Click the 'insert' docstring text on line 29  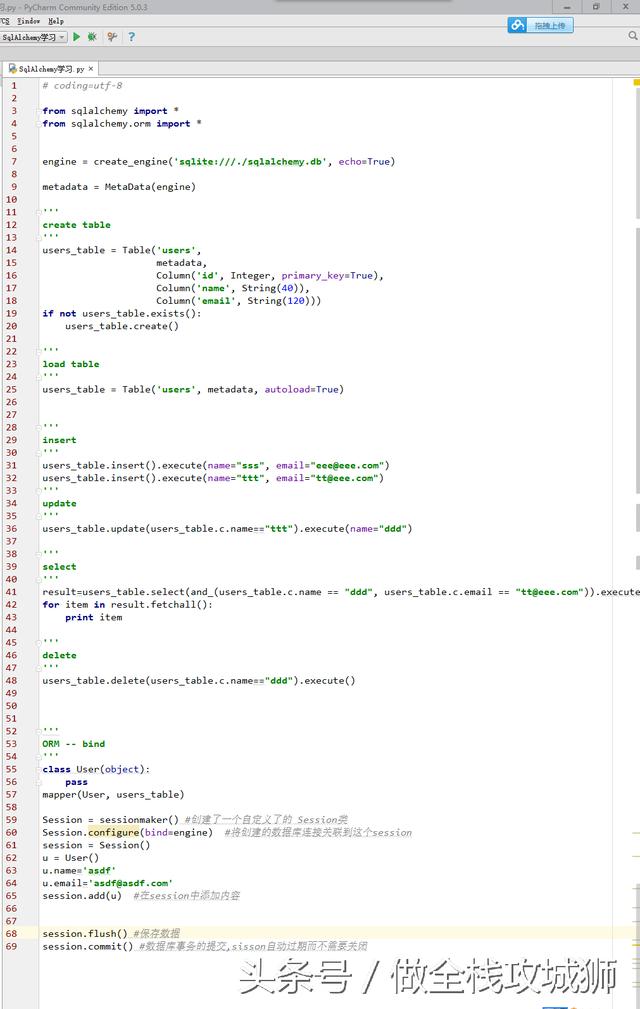pos(59,440)
